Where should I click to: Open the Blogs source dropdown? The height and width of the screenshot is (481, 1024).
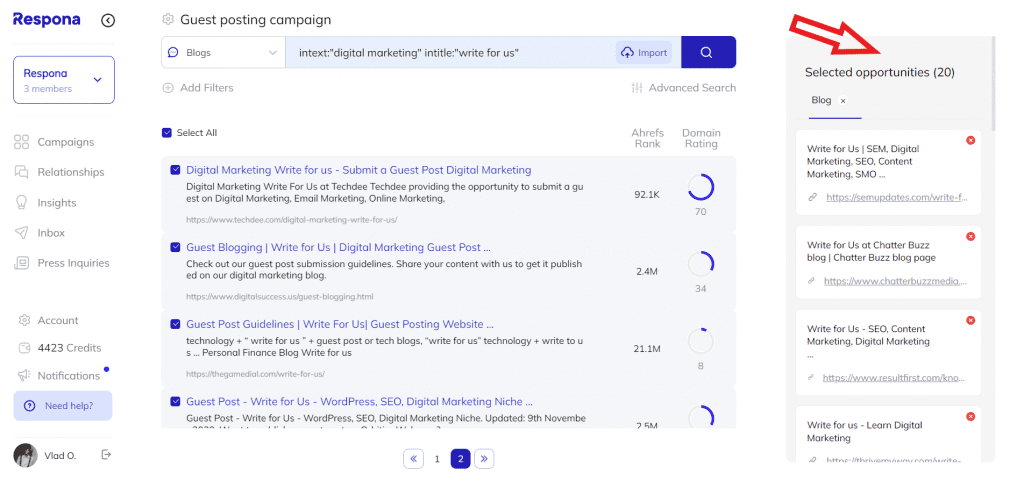[x=223, y=52]
